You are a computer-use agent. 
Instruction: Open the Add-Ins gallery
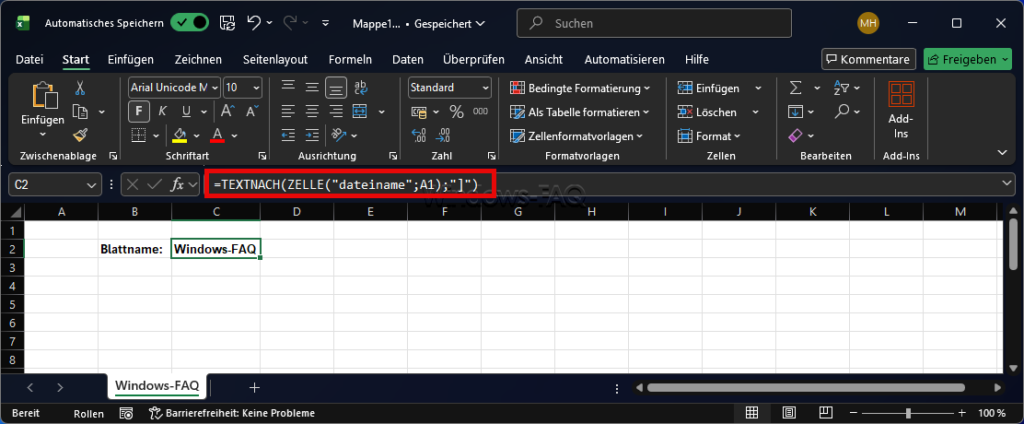[901, 112]
